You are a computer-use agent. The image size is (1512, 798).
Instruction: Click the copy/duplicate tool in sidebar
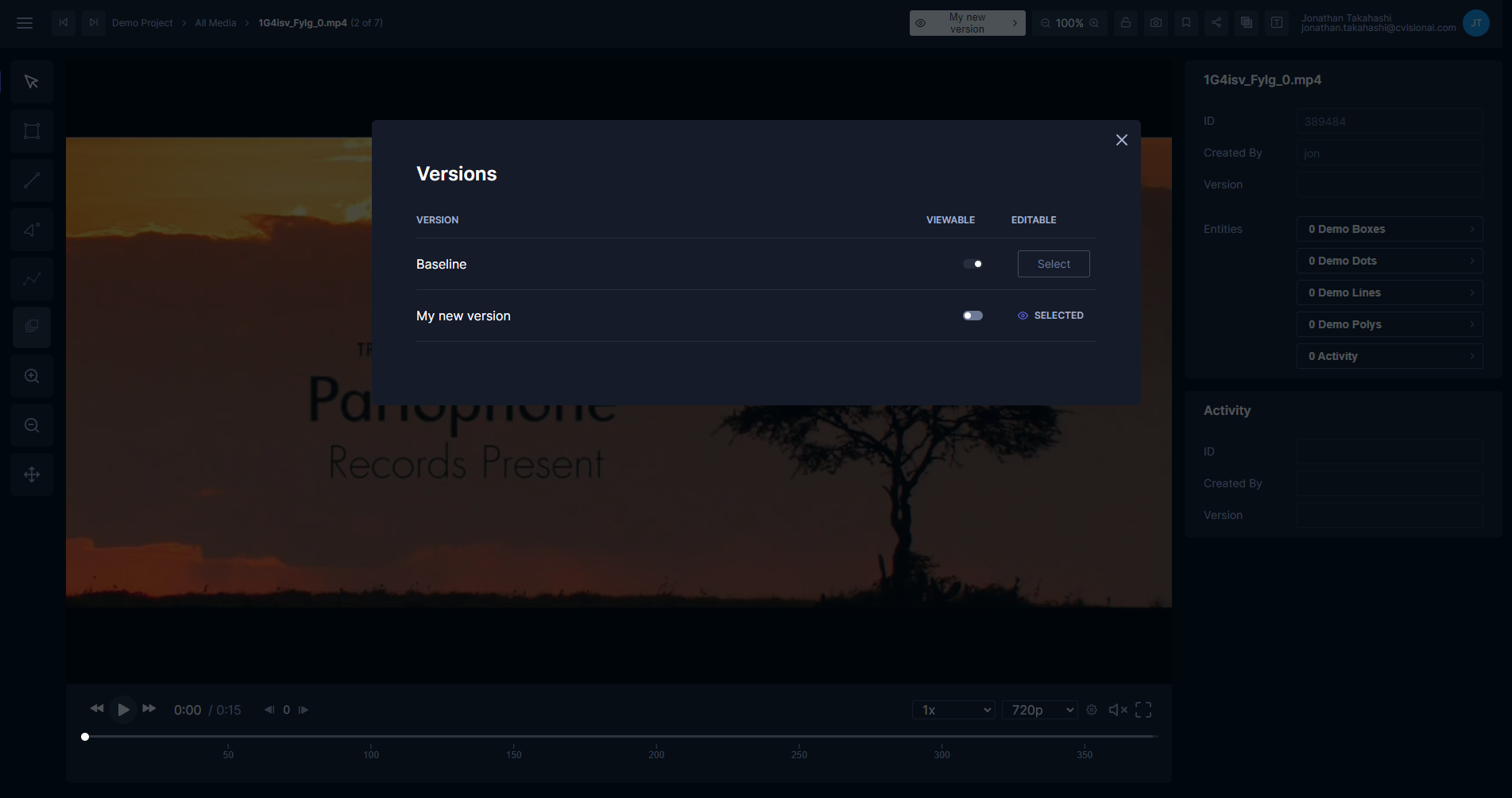[x=32, y=327]
